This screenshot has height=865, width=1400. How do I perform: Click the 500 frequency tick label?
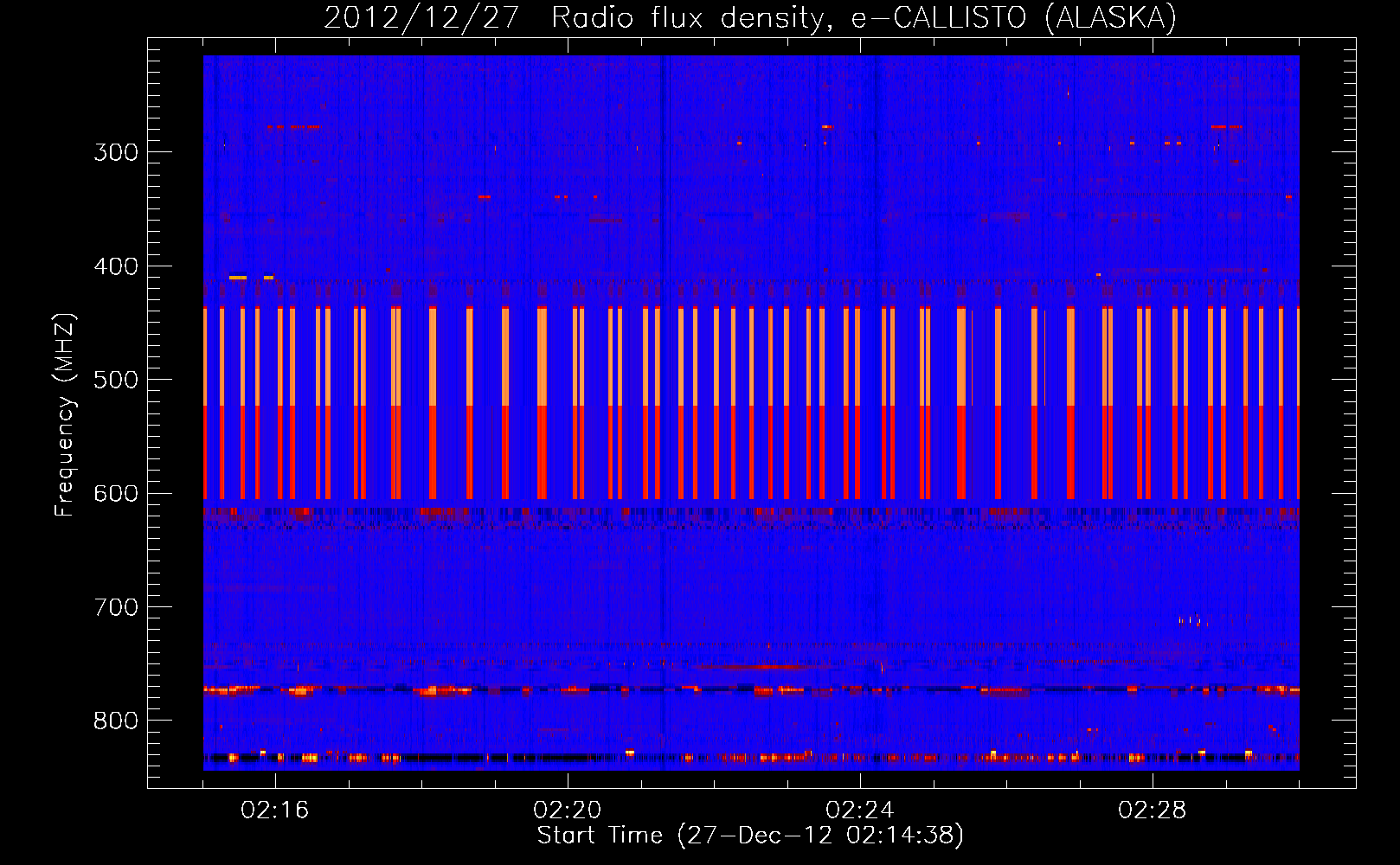[116, 380]
